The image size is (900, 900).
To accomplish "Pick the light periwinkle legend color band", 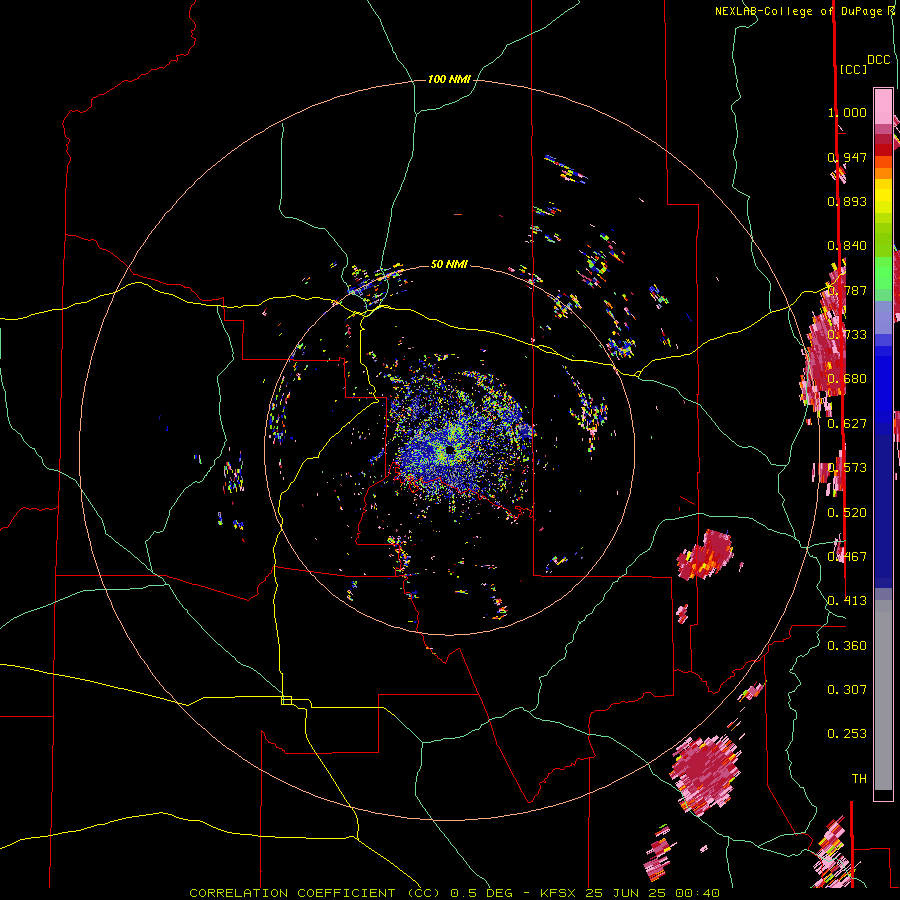I will [883, 317].
